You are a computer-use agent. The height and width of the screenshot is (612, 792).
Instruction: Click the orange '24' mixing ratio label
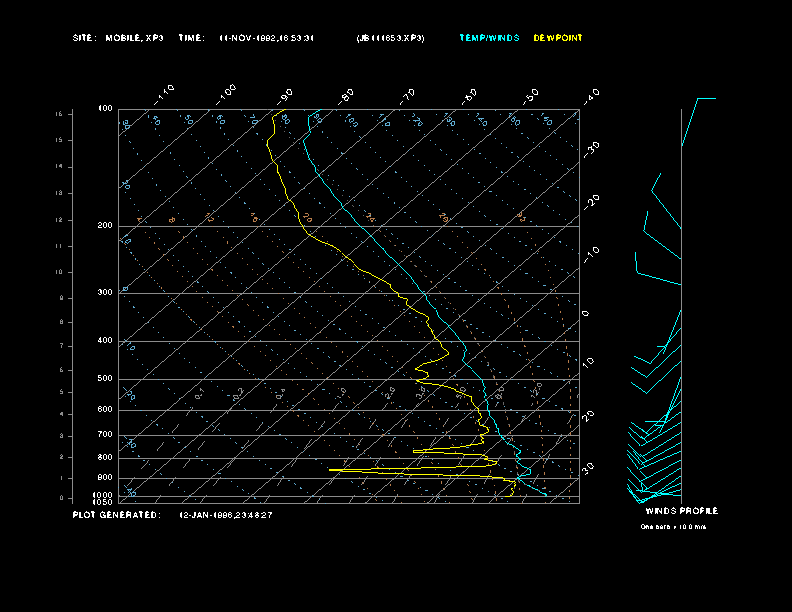370,218
